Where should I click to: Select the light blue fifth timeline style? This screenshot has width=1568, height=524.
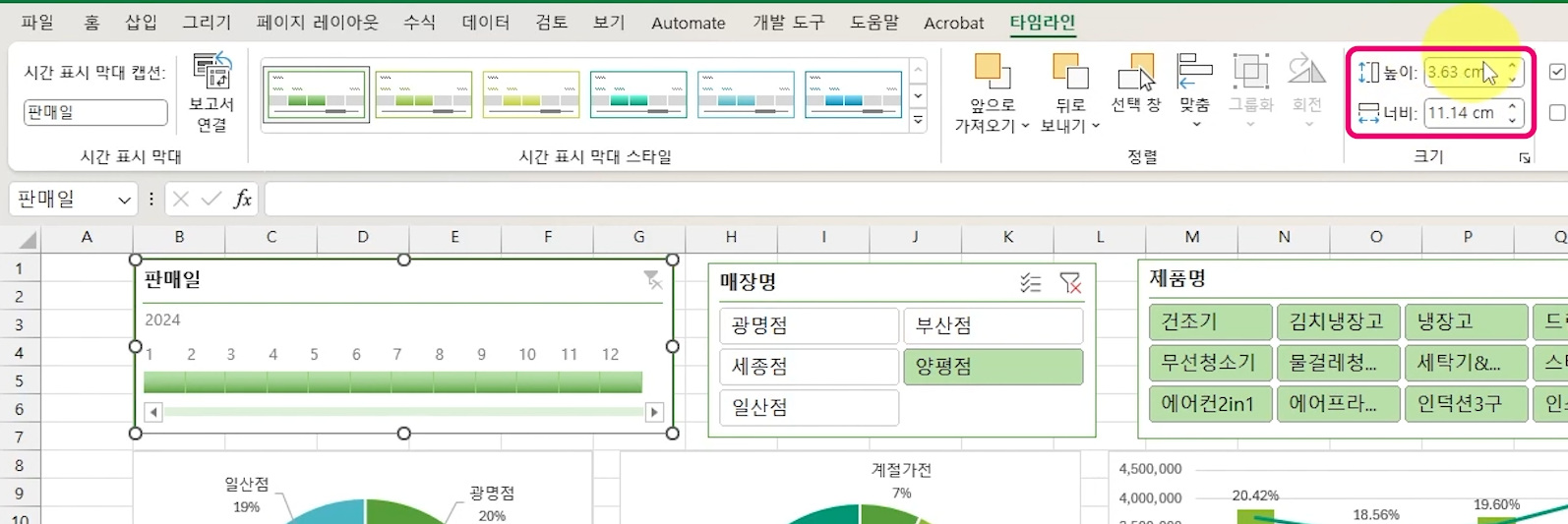[x=746, y=94]
